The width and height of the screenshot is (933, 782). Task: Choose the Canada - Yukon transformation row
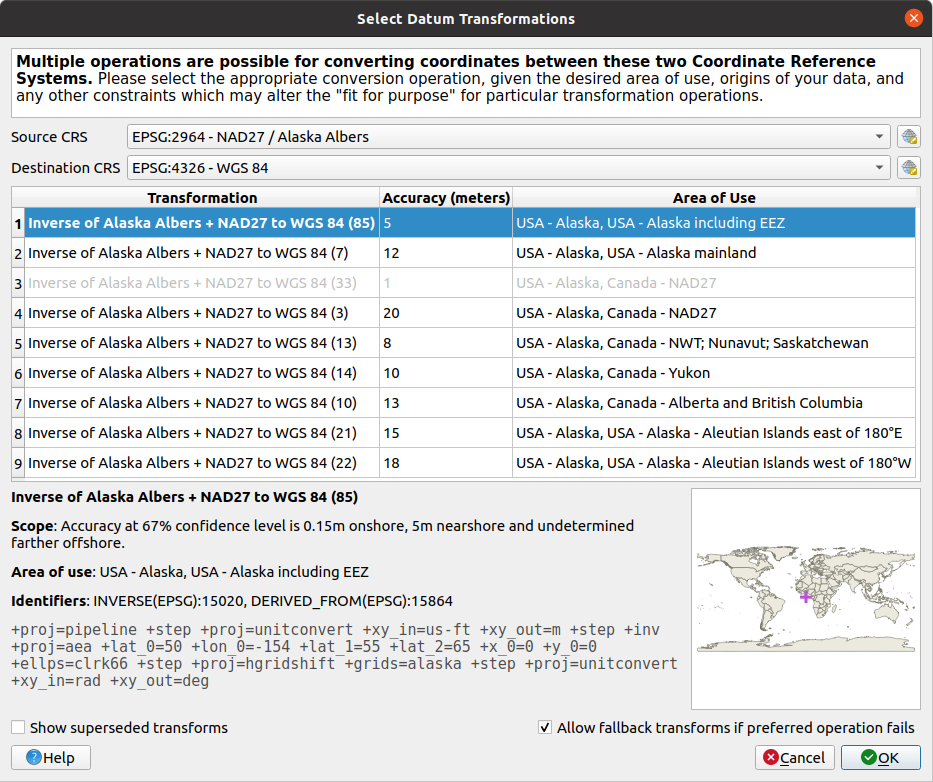click(188, 373)
